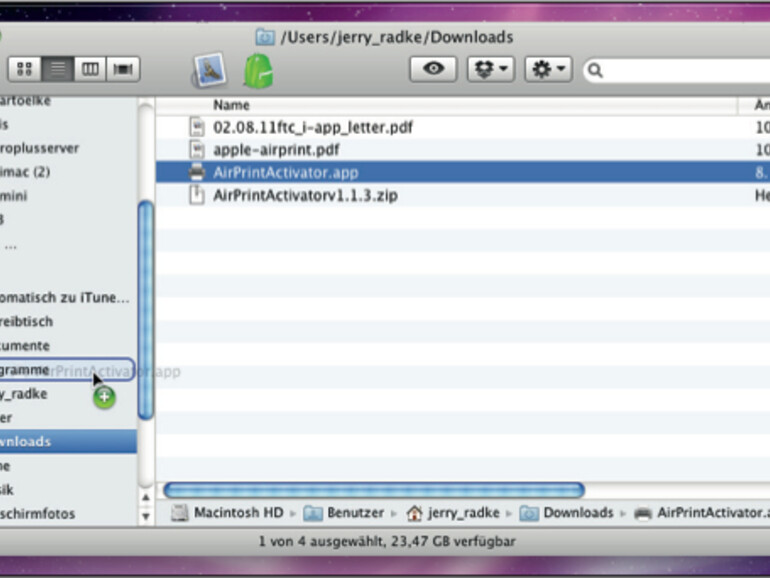770x578 pixels.
Task: Click the printer icon of AirPrintActivator.app
Action: click(197, 172)
